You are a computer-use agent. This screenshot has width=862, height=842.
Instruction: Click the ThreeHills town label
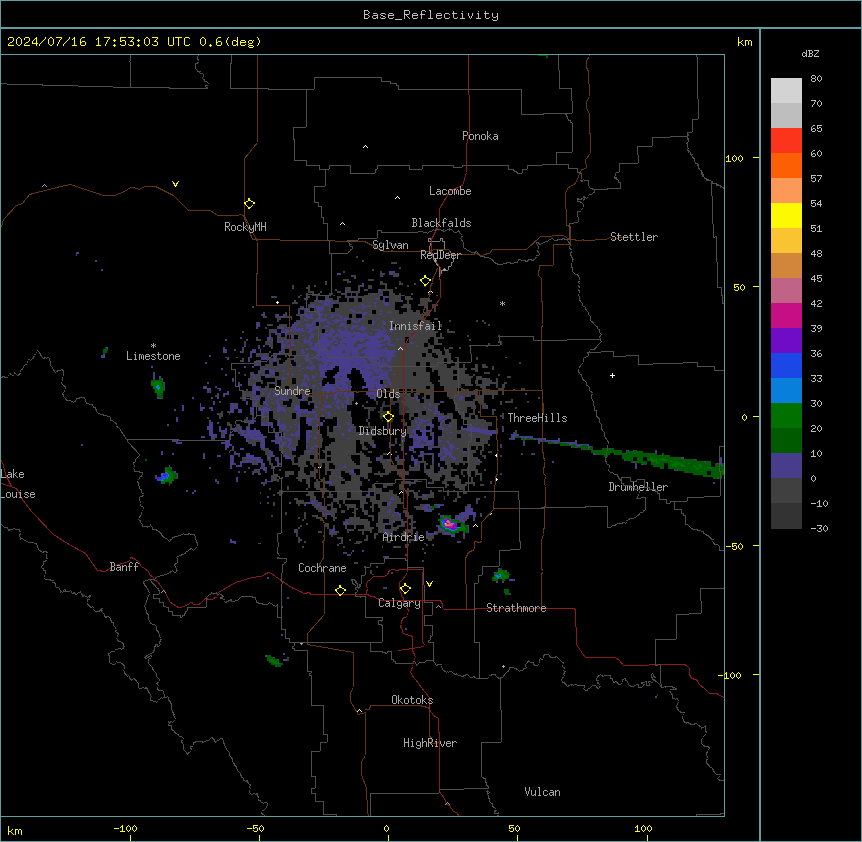pyautogui.click(x=537, y=418)
